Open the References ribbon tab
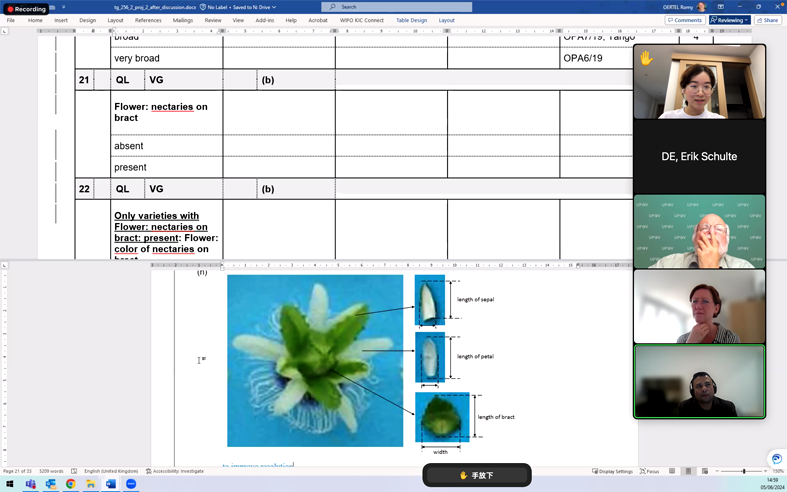This screenshot has height=492, width=787. [x=148, y=20]
